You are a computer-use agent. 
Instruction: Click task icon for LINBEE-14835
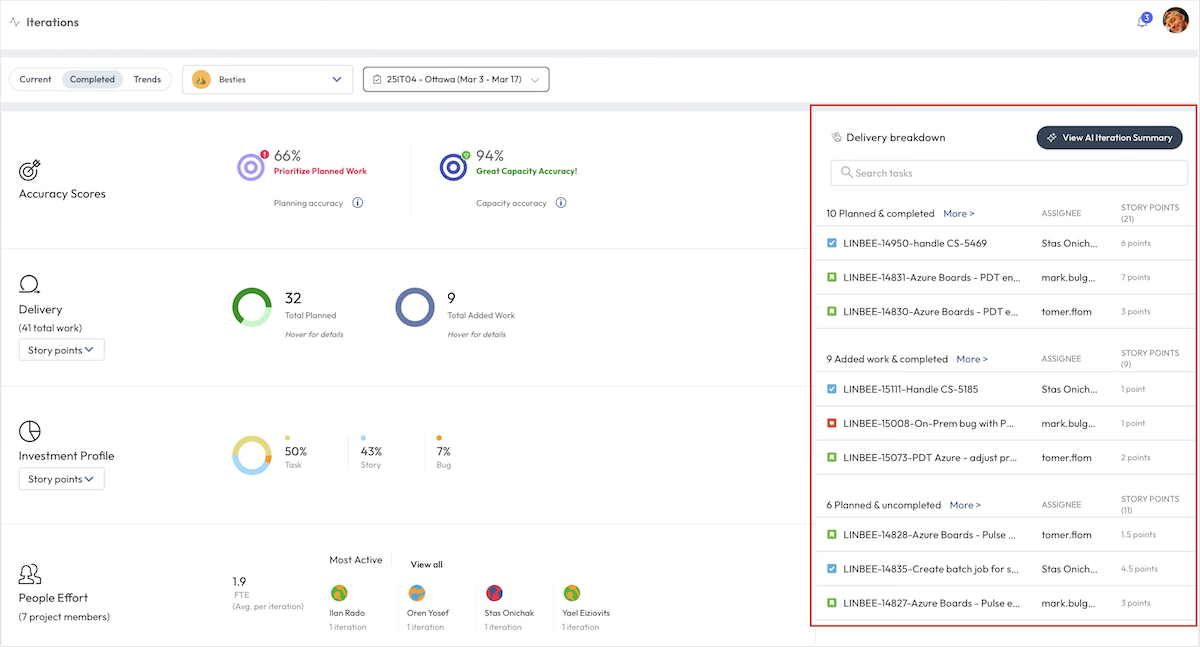pyautogui.click(x=832, y=569)
